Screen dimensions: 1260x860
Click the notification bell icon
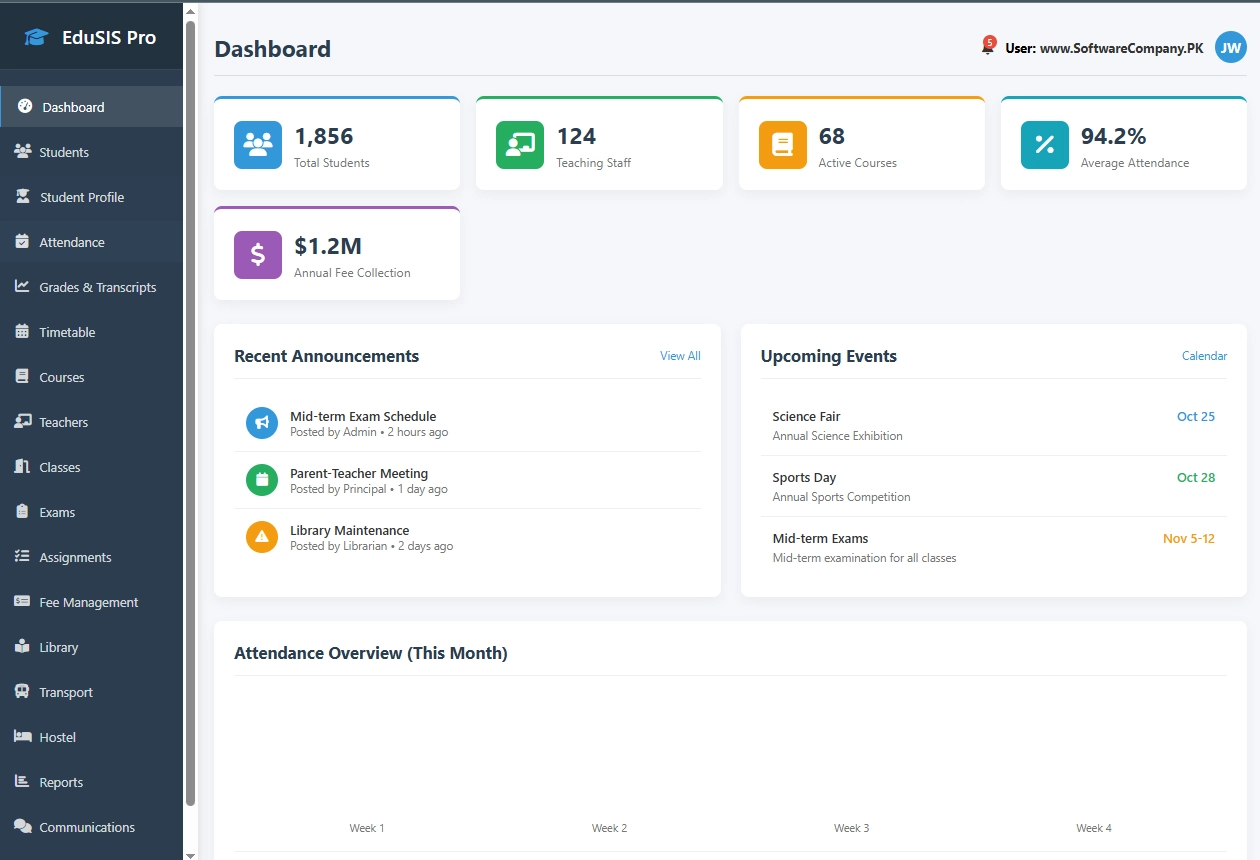point(987,48)
